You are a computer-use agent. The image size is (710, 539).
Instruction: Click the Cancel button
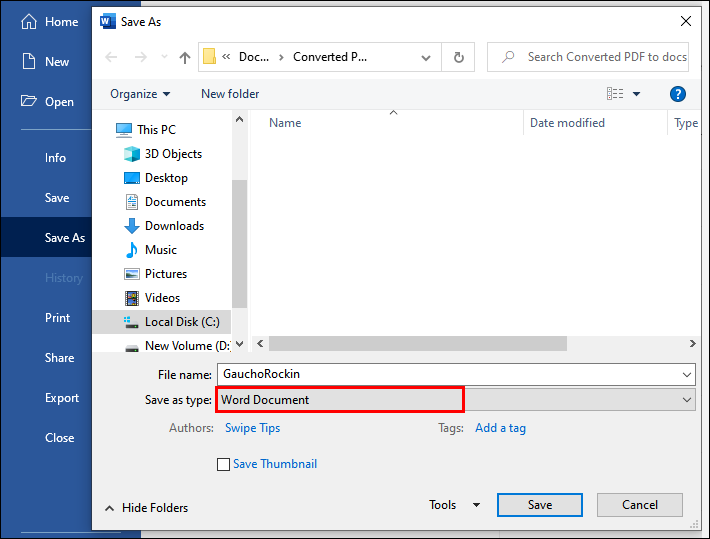point(639,505)
